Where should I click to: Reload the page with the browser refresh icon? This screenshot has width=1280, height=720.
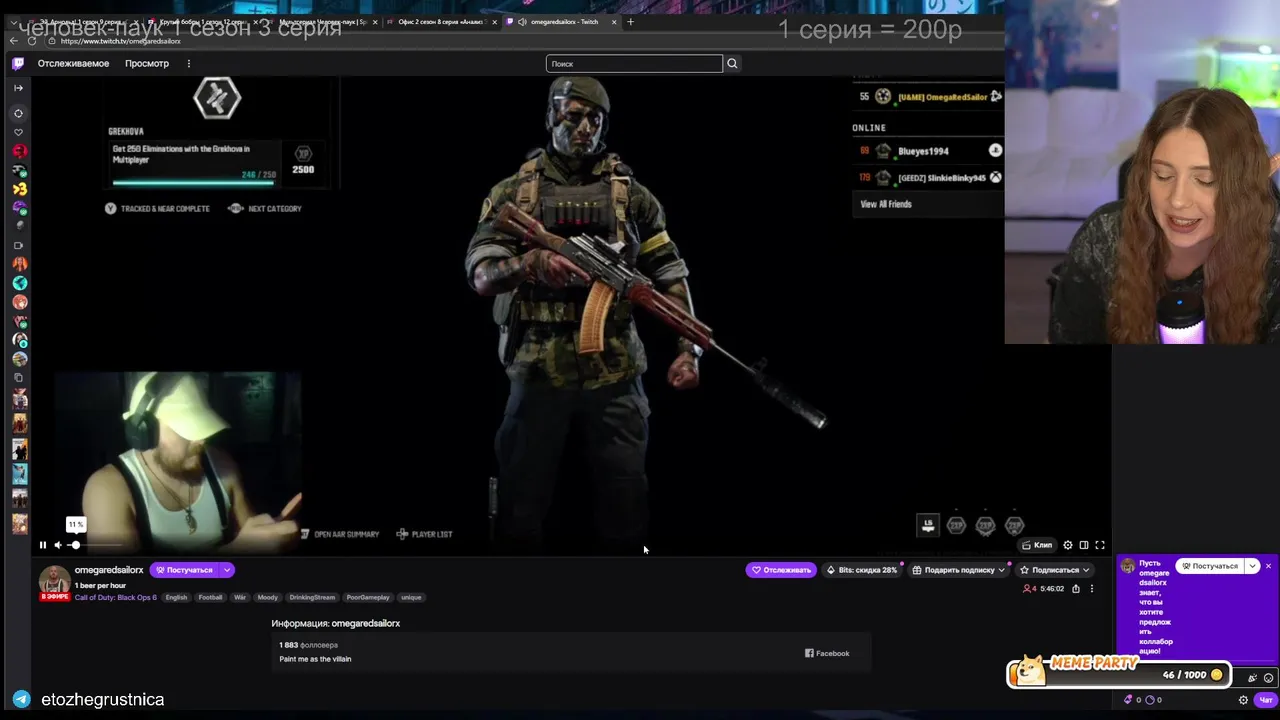pos(33,41)
